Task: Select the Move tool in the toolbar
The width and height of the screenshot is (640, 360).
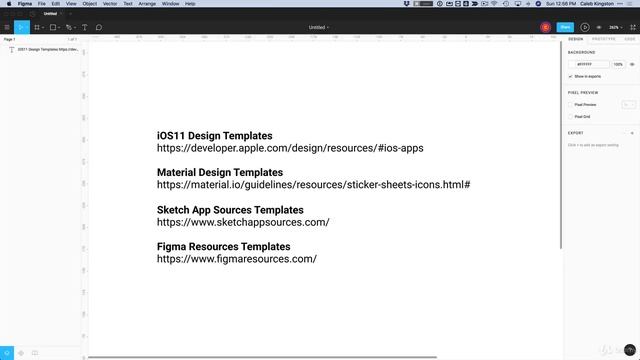Action: pos(22,27)
